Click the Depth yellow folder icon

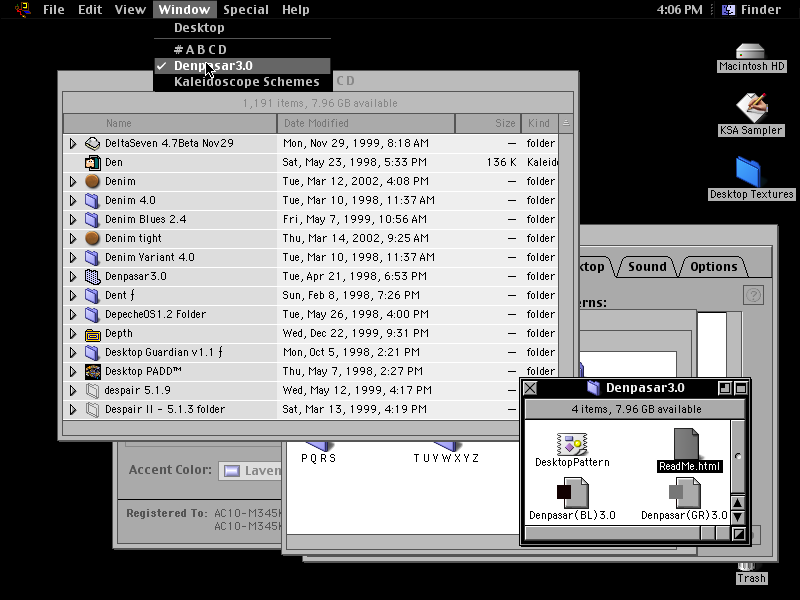pyautogui.click(x=92, y=334)
